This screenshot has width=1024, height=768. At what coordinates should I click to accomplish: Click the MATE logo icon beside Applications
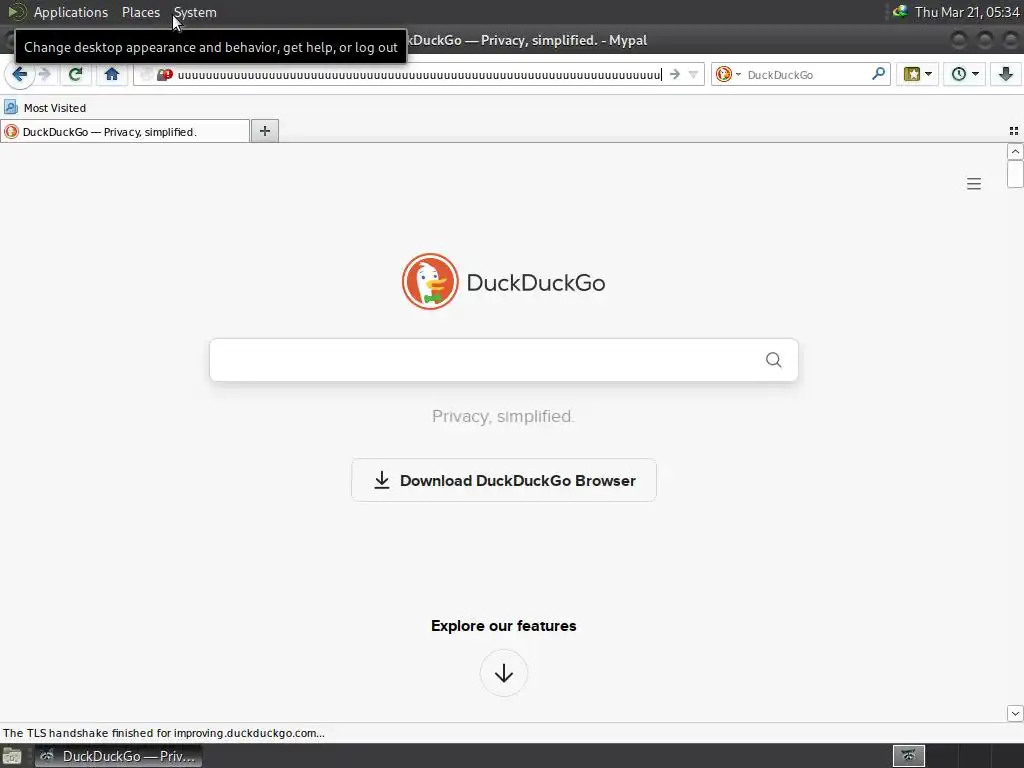[x=16, y=12]
